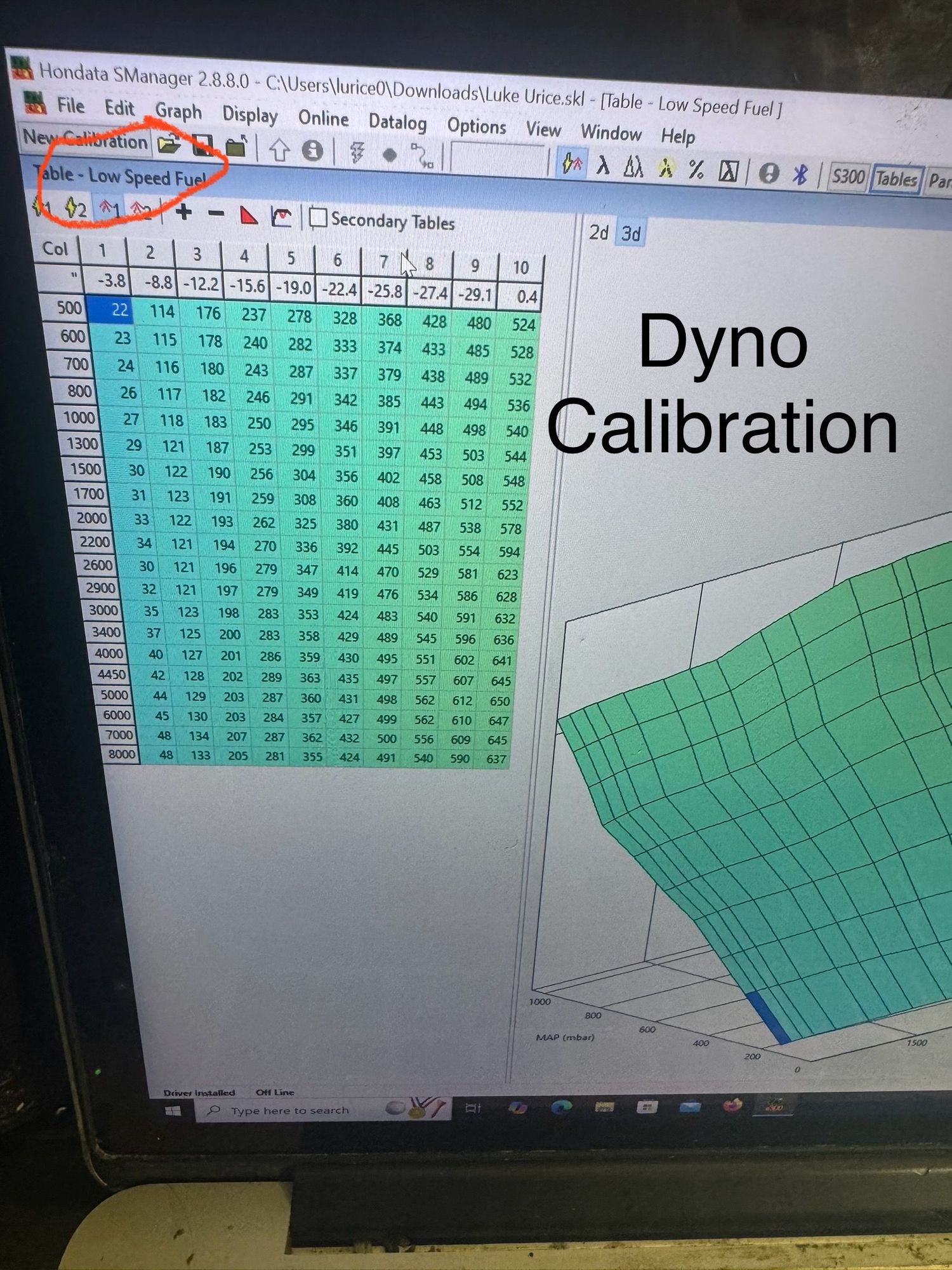Click the plus increase values icon
The width and height of the screenshot is (952, 1270).
[183, 213]
